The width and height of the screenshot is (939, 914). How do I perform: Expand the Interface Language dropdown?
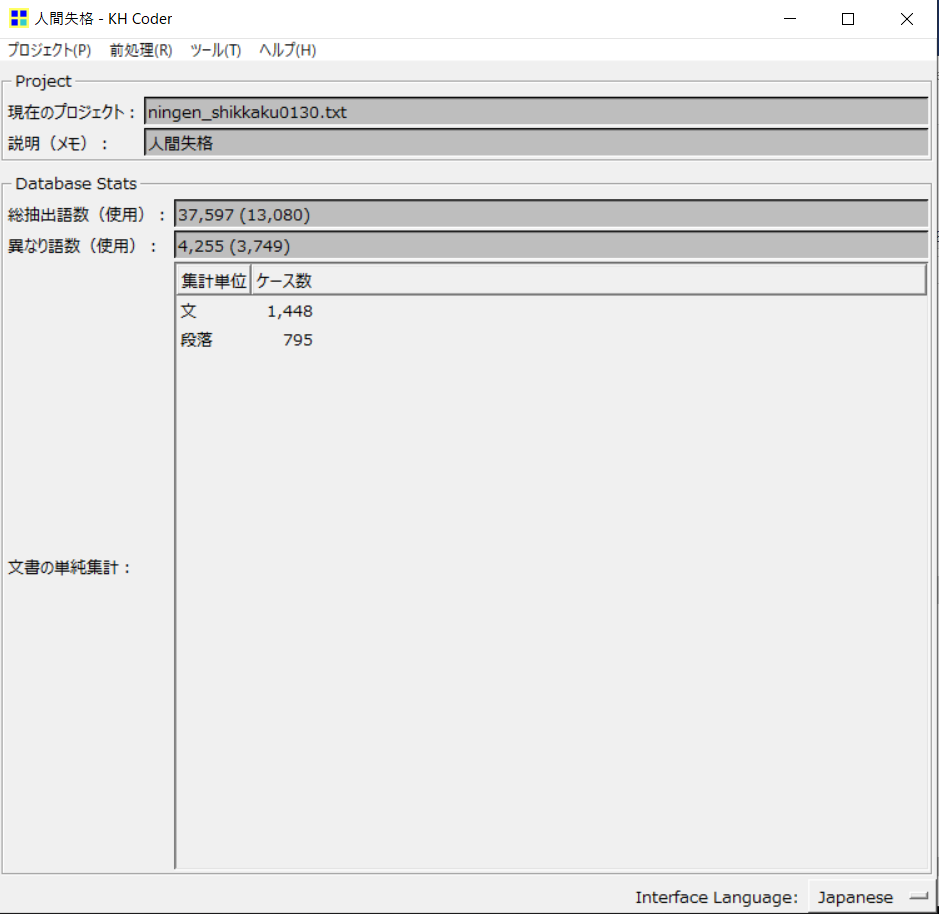point(867,897)
